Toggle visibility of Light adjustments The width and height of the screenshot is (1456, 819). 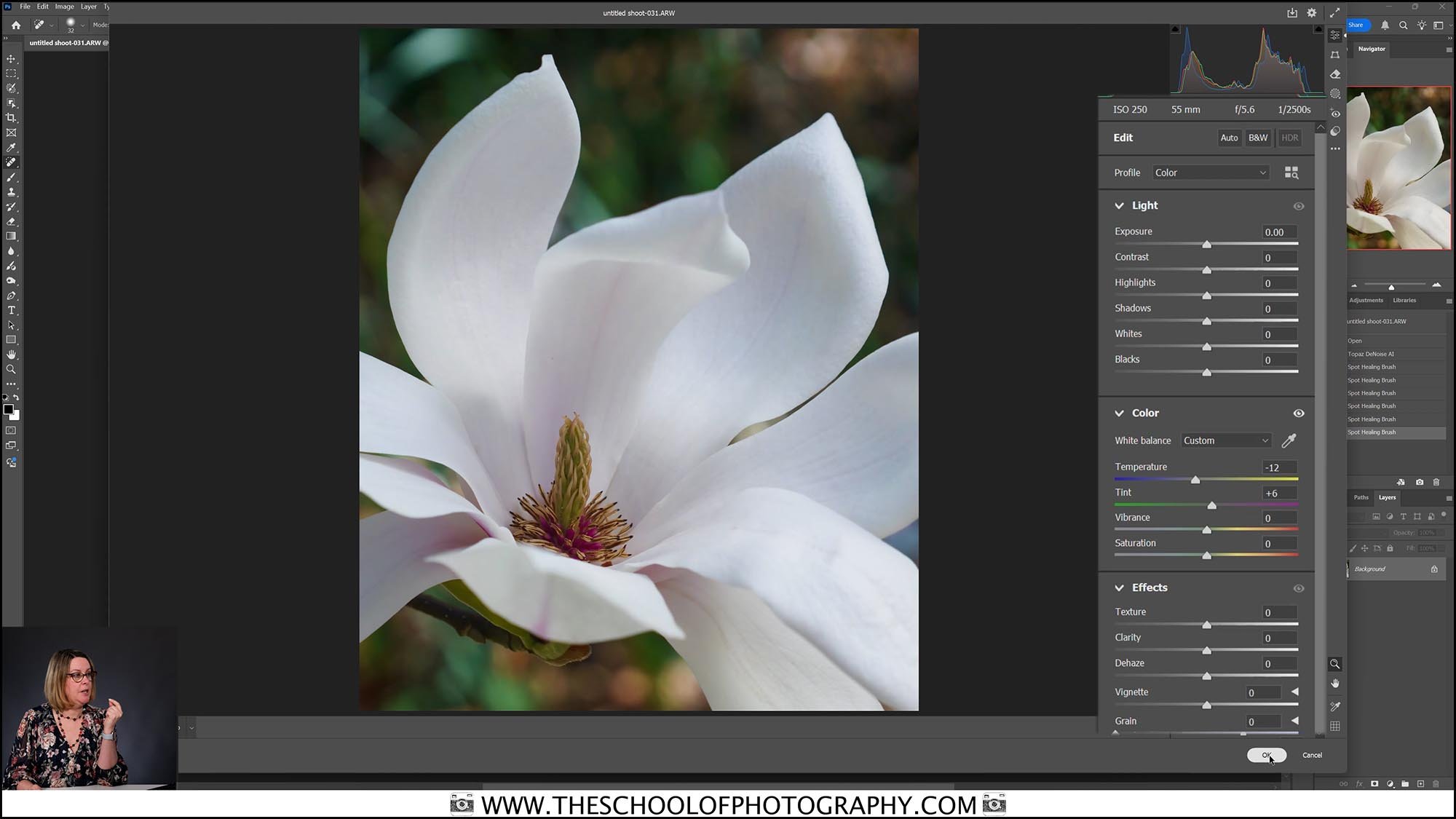1299,206
